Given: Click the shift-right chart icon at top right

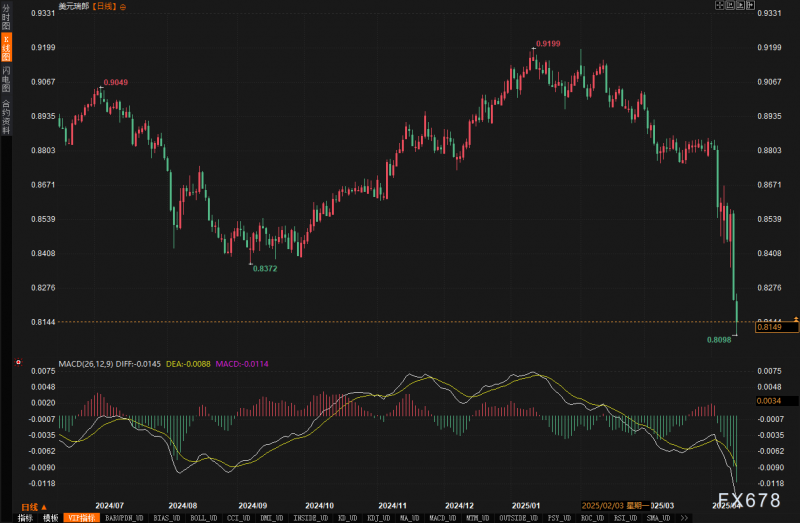Looking at the screenshot, I should (751, 5).
